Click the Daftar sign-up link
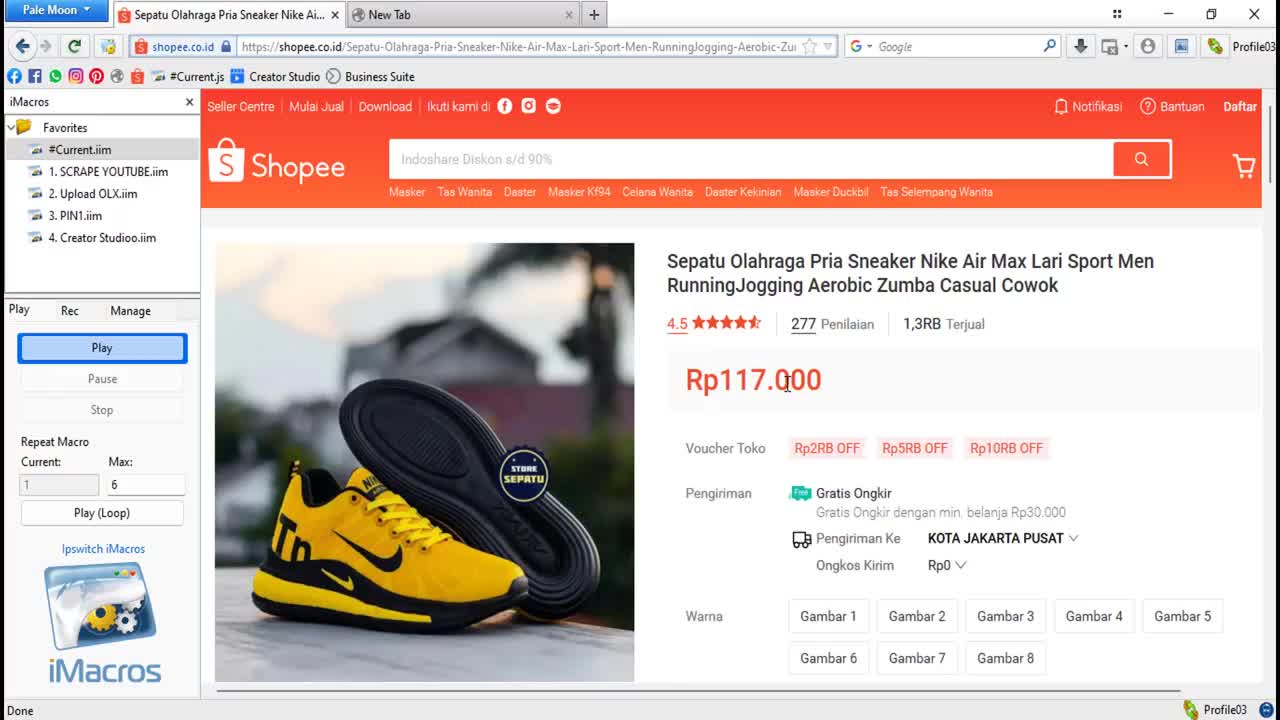 pos(1240,106)
